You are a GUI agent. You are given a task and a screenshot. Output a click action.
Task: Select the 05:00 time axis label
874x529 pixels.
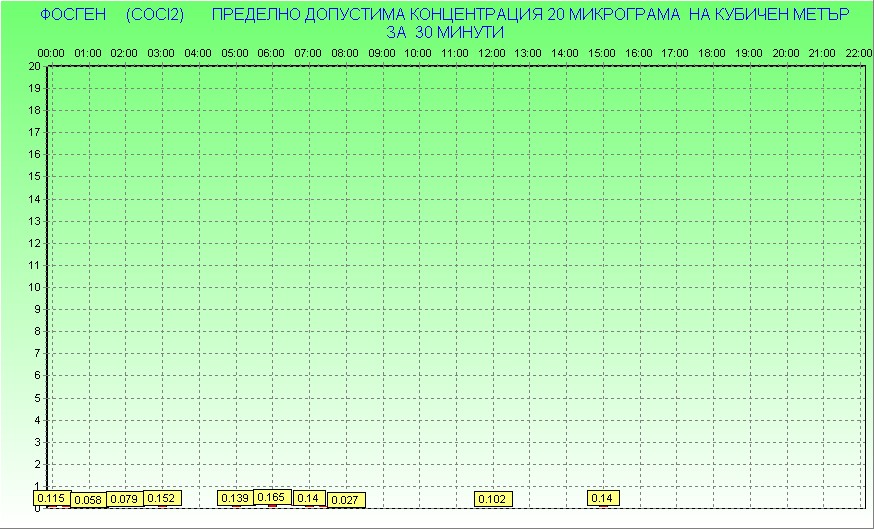click(235, 54)
